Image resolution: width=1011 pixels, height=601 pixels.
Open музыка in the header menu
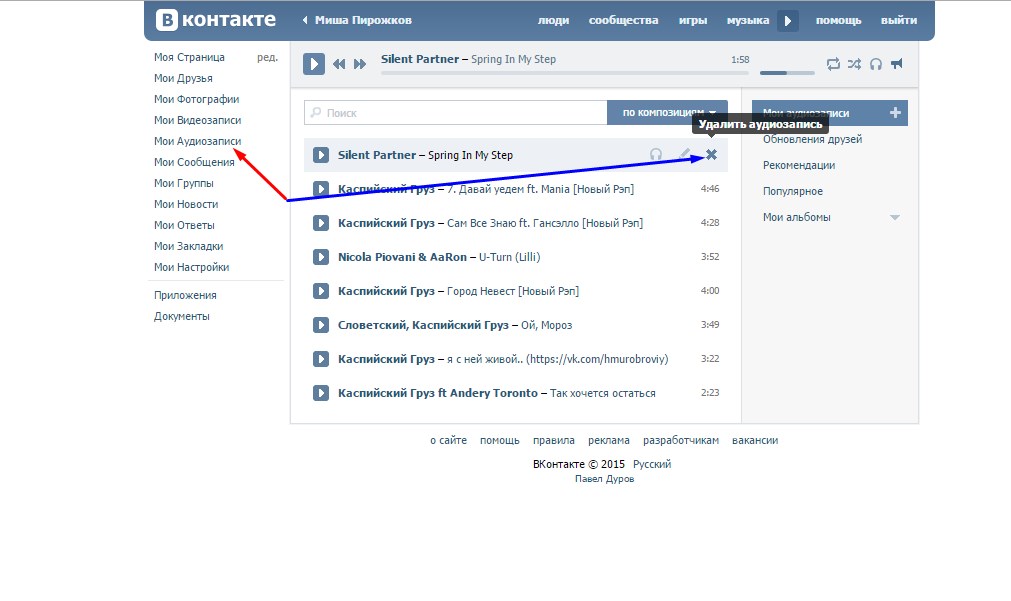tap(748, 21)
